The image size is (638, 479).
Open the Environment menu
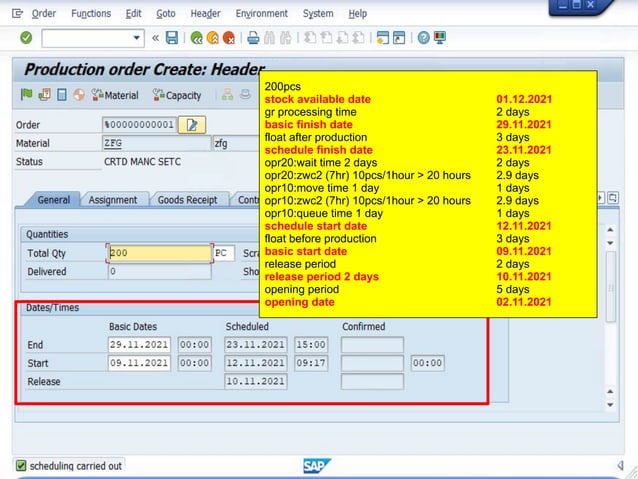[261, 13]
